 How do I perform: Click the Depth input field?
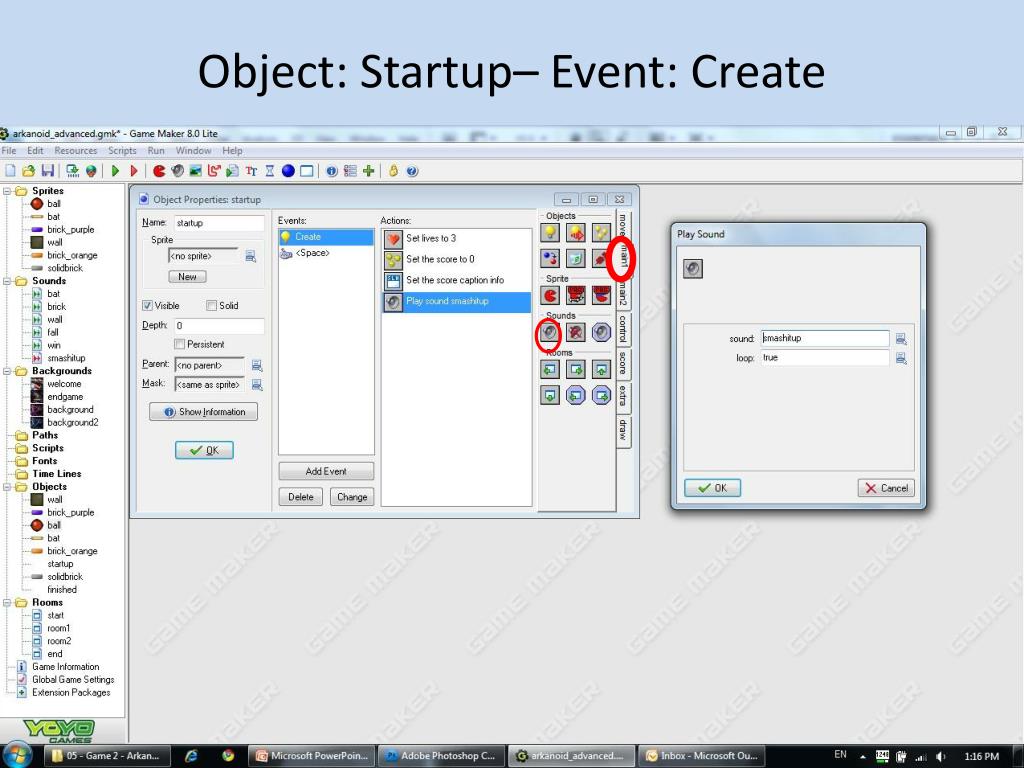219,325
